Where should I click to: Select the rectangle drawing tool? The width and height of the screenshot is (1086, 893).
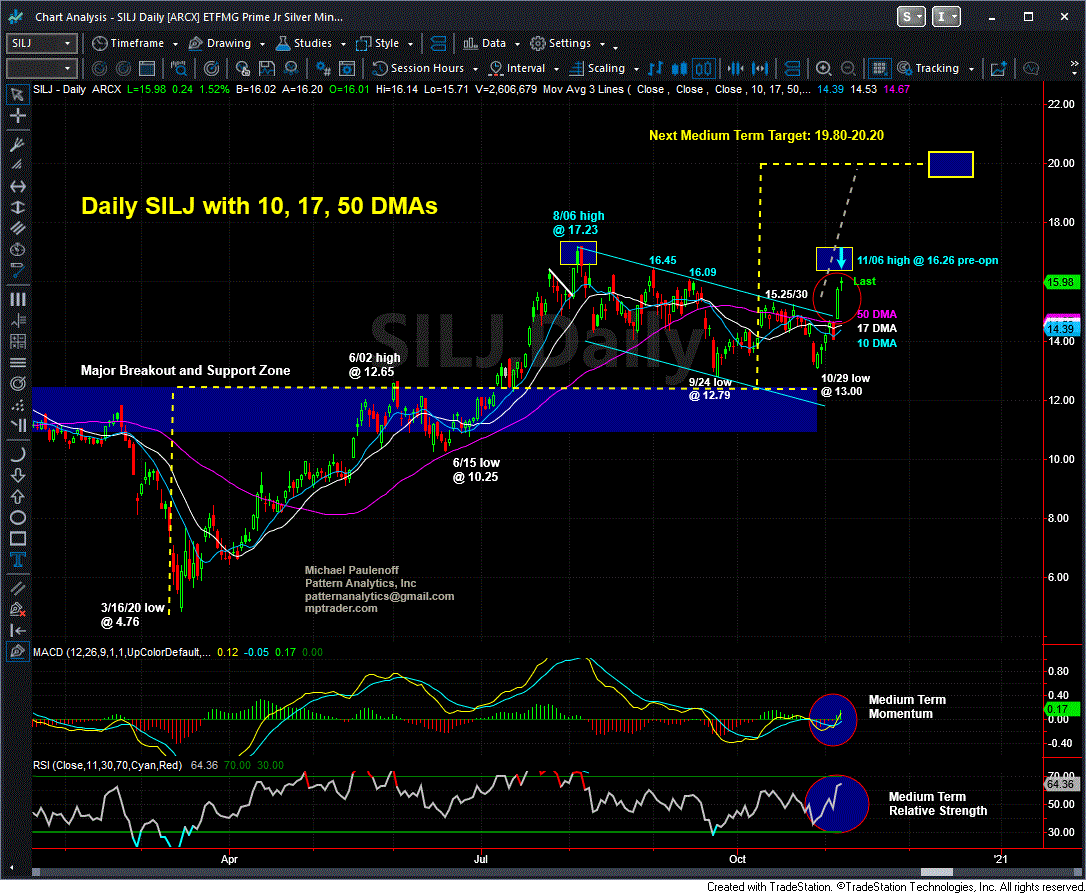point(17,538)
